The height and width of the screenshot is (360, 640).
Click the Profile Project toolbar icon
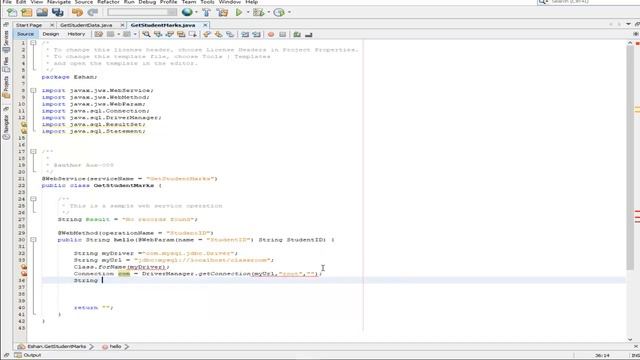click(279, 13)
